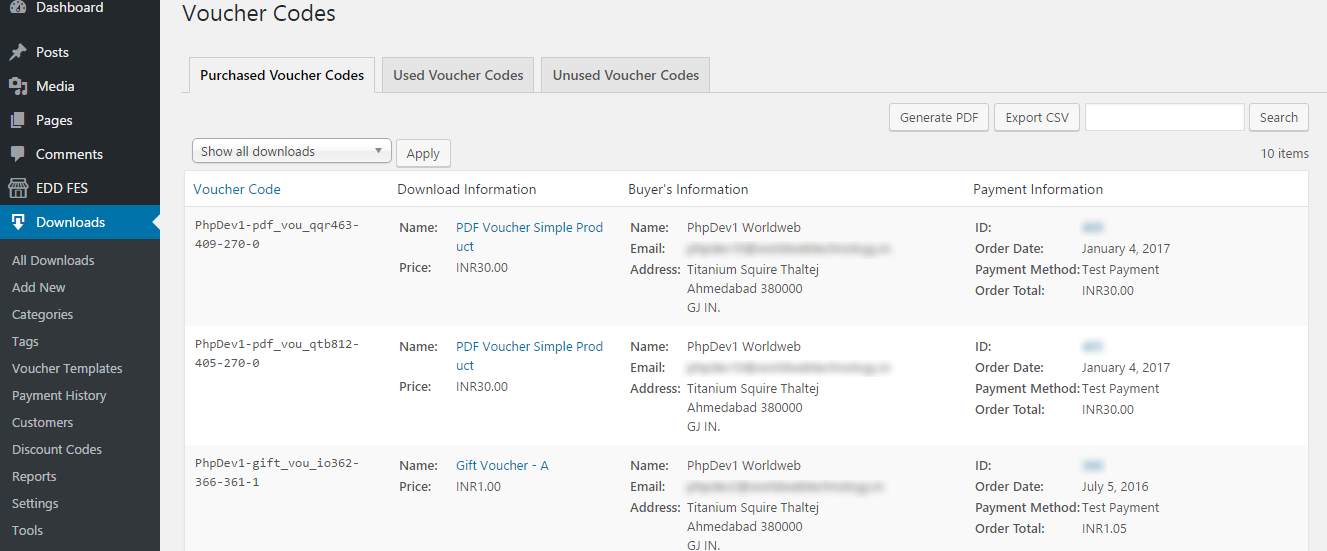Go to Payment History submenu item
Viewport: 1327px width, 551px height.
click(x=59, y=395)
